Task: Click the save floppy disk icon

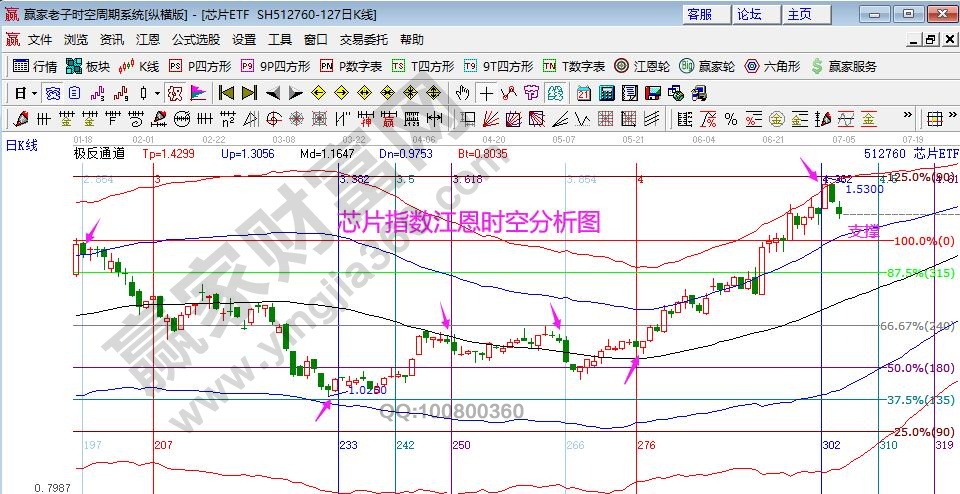Action: tap(652, 93)
